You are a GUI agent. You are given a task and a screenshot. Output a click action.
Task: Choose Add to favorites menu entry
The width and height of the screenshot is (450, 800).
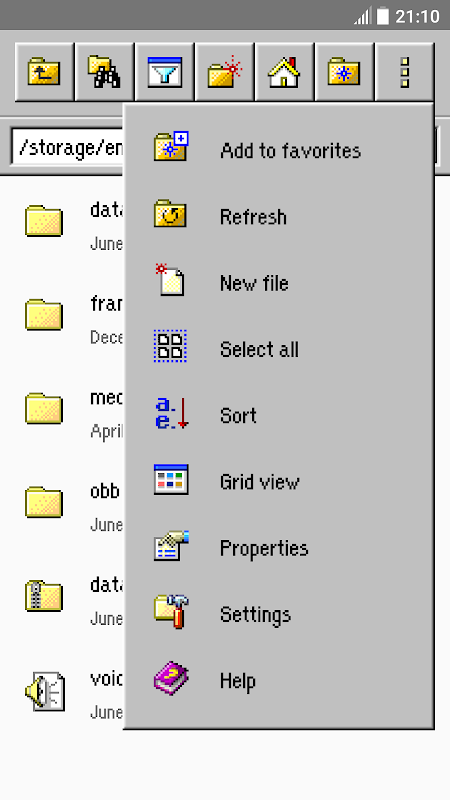(279, 151)
